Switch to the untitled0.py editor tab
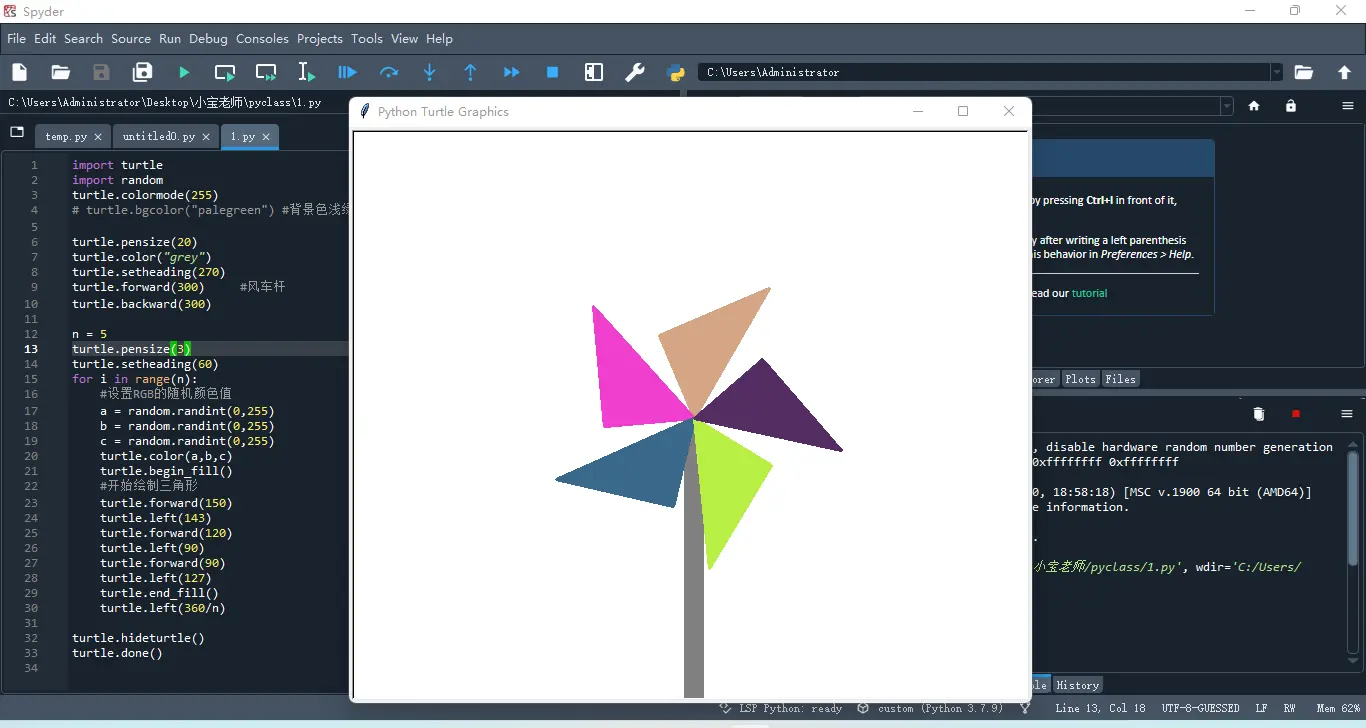1366x728 pixels. click(x=159, y=136)
